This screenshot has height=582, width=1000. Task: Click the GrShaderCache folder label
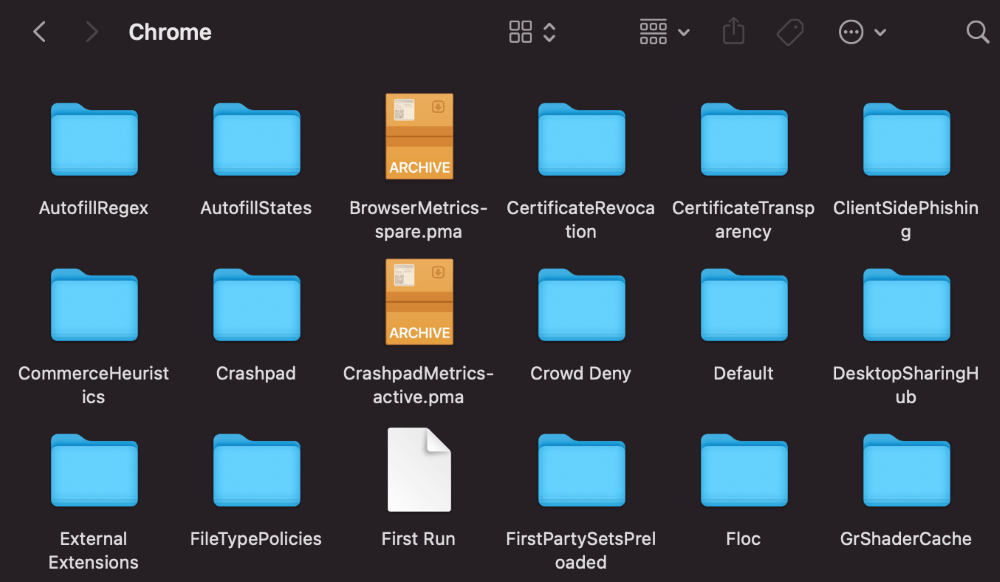906,539
